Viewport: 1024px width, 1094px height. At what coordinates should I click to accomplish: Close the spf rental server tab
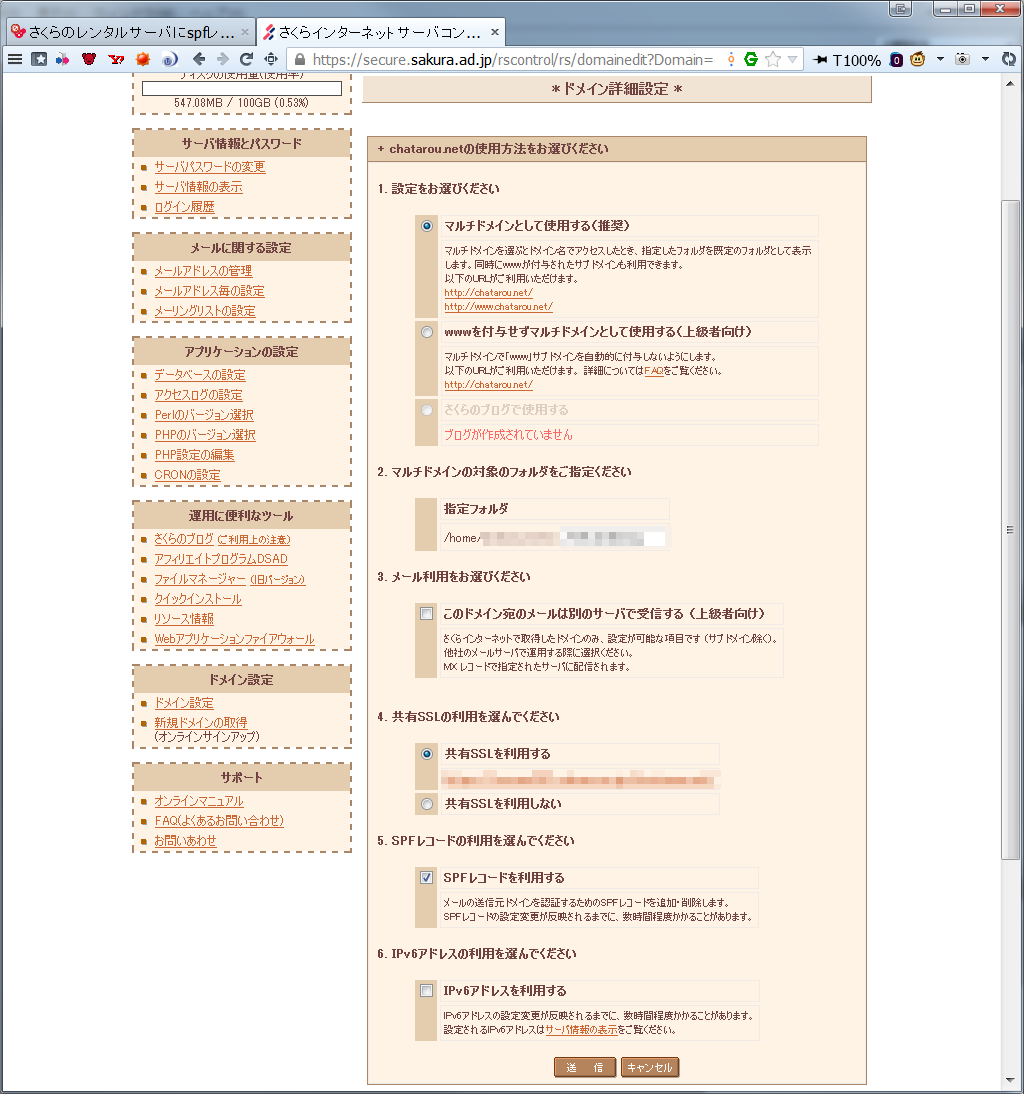(245, 32)
